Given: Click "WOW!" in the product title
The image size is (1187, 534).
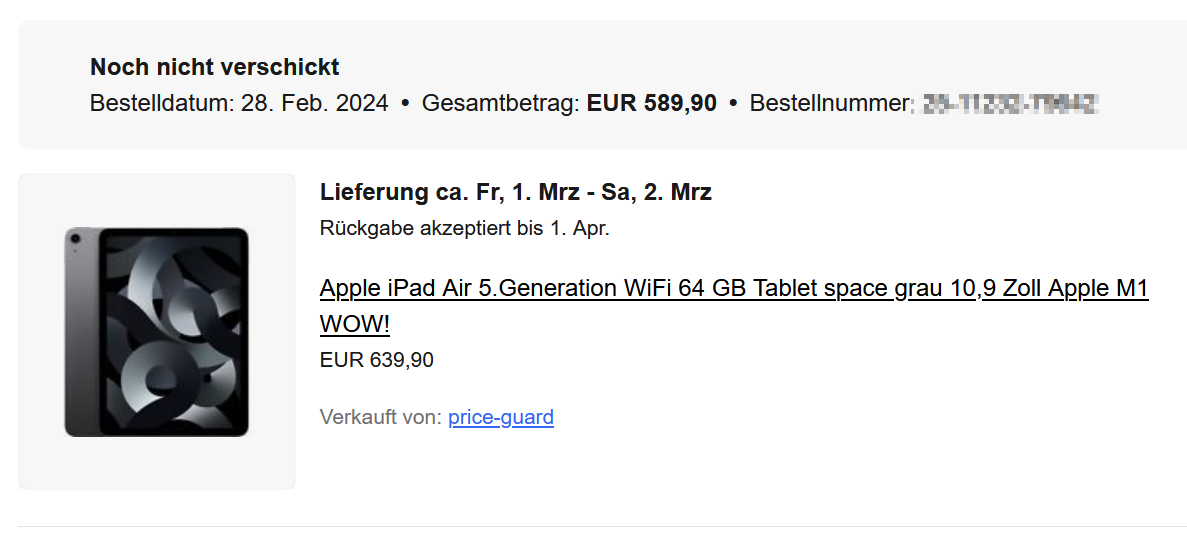Looking at the screenshot, I should (x=355, y=325).
